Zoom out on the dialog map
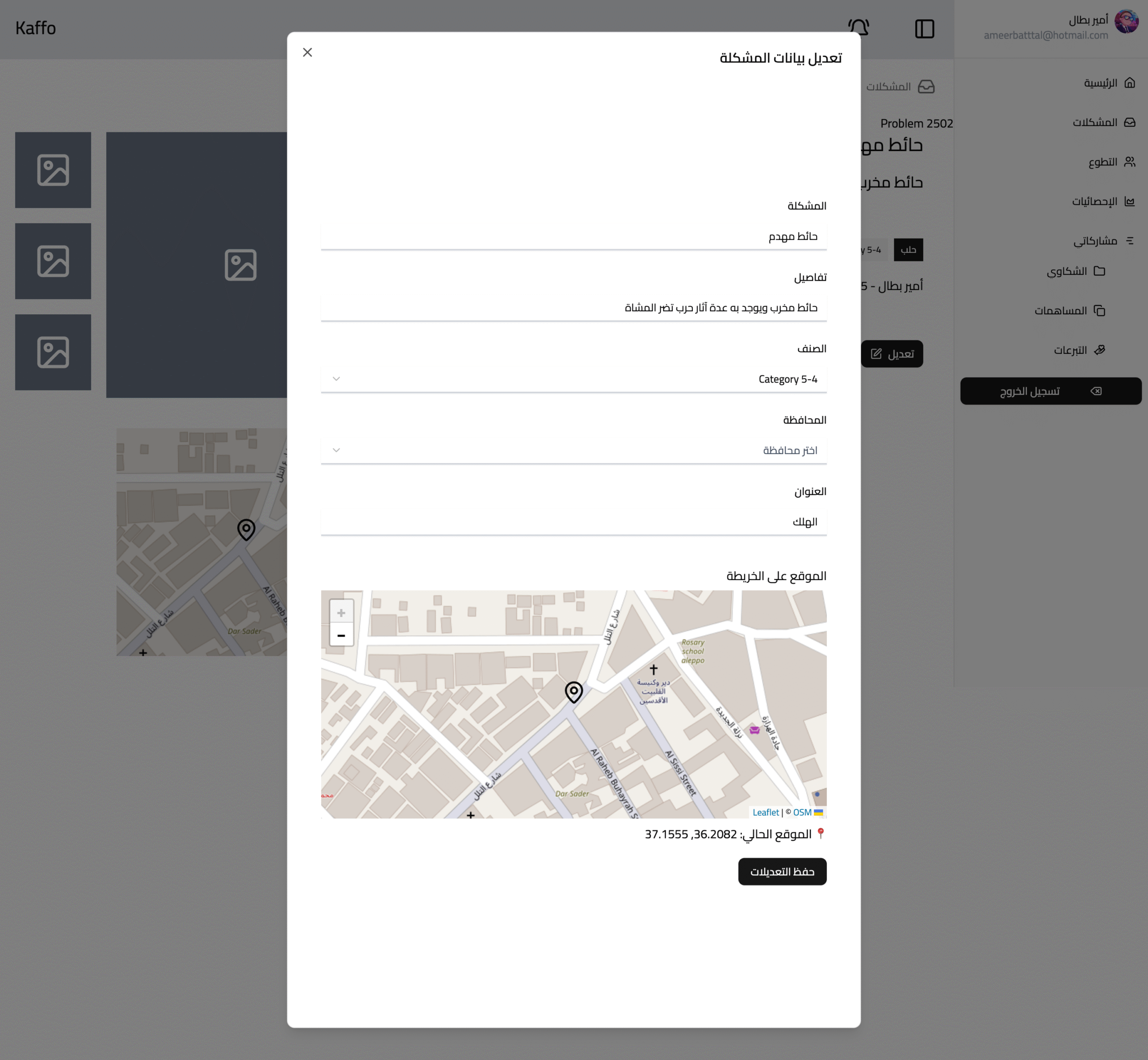1148x1060 pixels. 341,635
